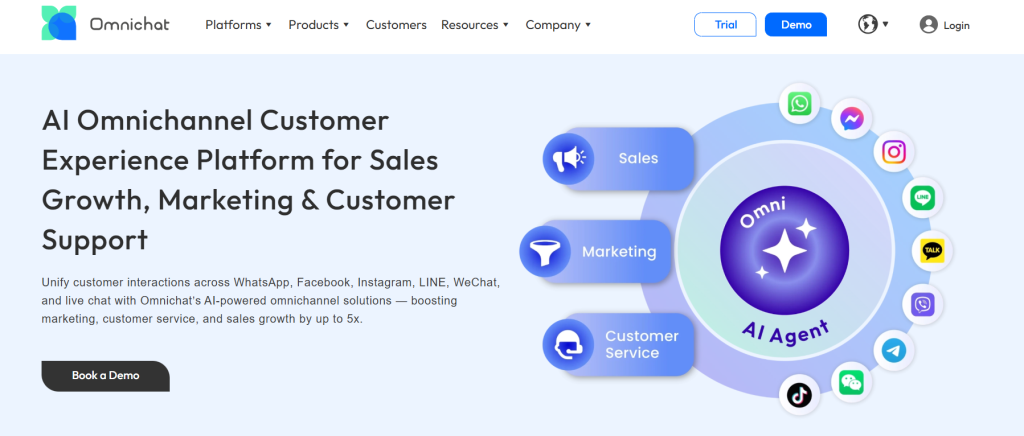Click the KakaoTalk channel icon

pos(932,251)
